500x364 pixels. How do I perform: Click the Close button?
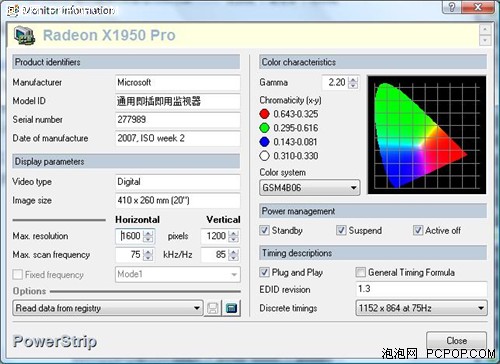[x=456, y=341]
